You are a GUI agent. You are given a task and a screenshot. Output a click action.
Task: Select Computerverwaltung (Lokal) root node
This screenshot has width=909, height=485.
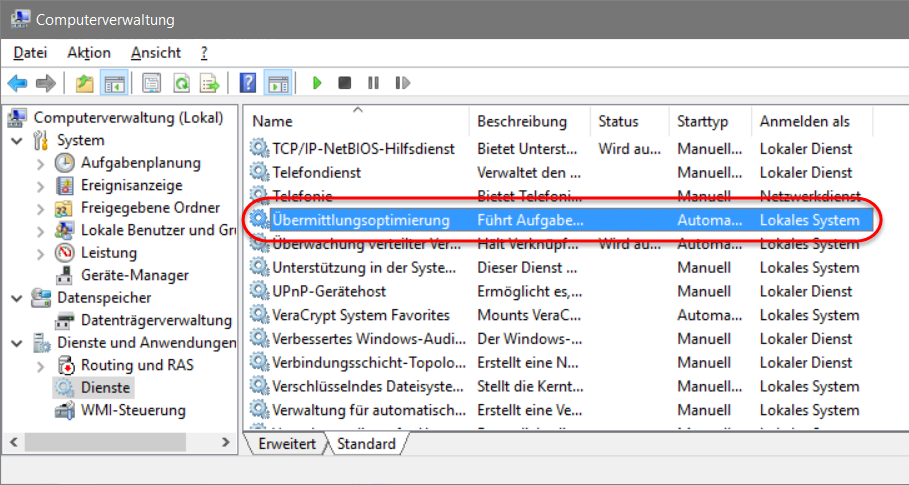[128, 118]
